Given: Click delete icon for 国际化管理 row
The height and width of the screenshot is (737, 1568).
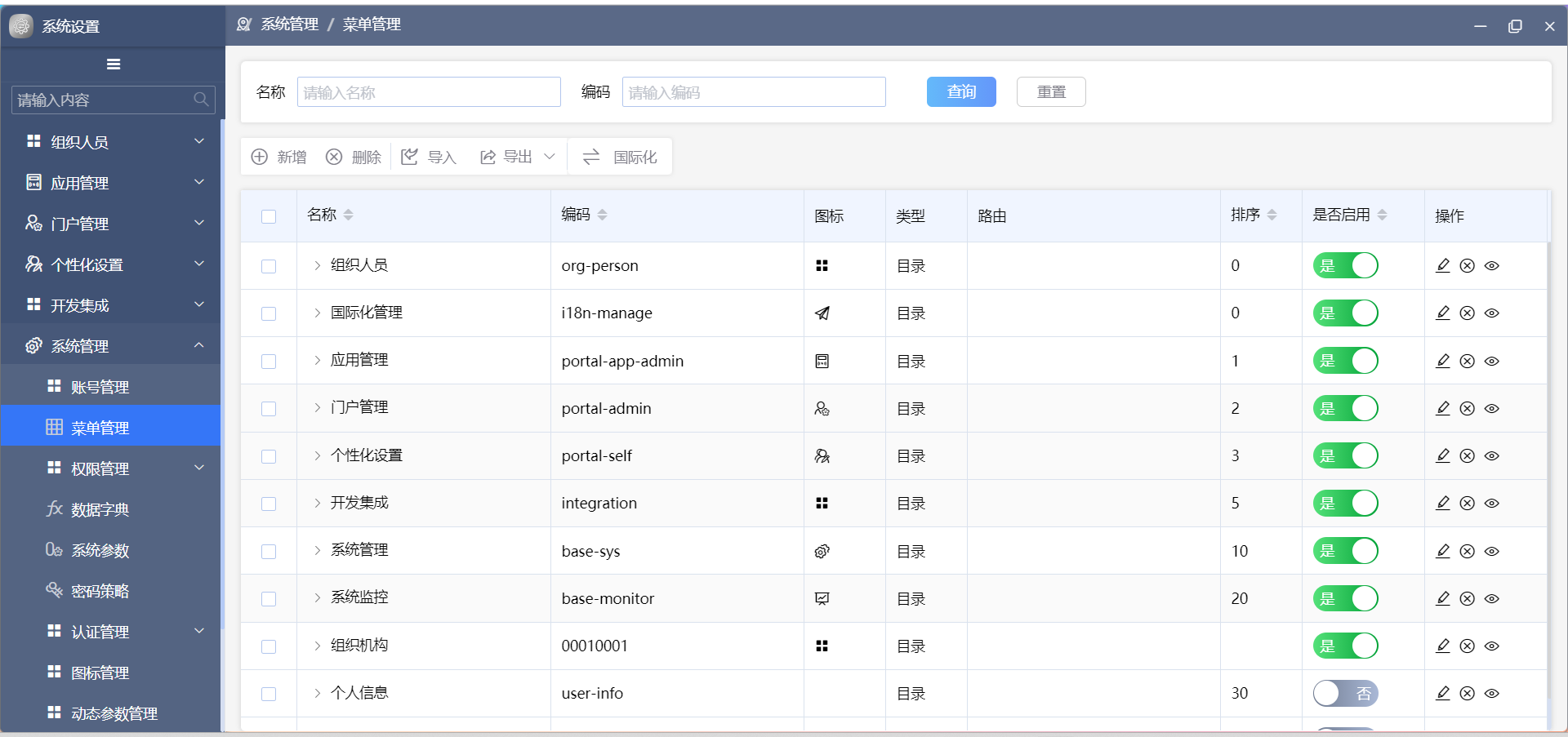Looking at the screenshot, I should coord(1468,313).
